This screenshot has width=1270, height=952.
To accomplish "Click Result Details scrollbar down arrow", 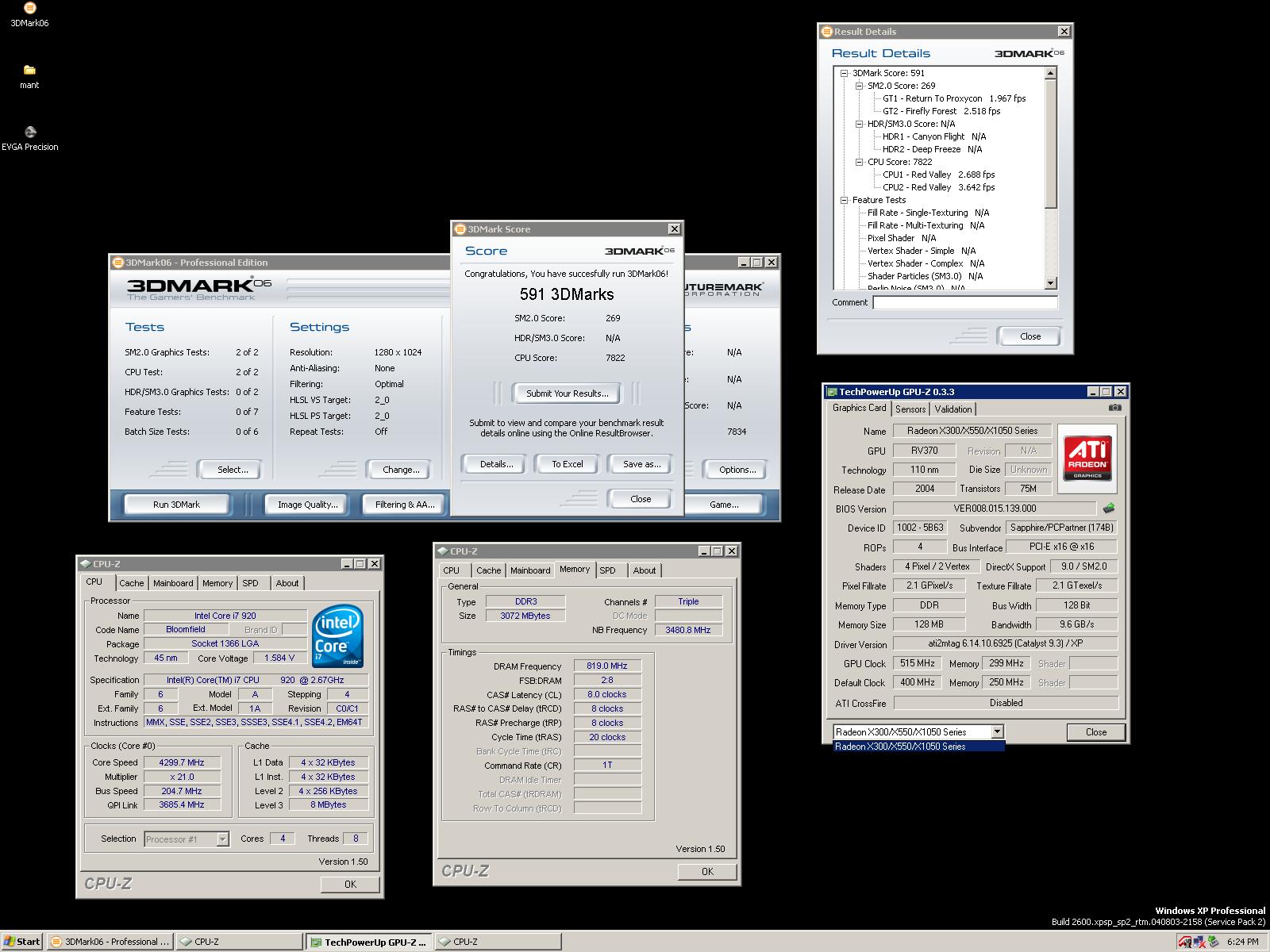I will (1051, 283).
